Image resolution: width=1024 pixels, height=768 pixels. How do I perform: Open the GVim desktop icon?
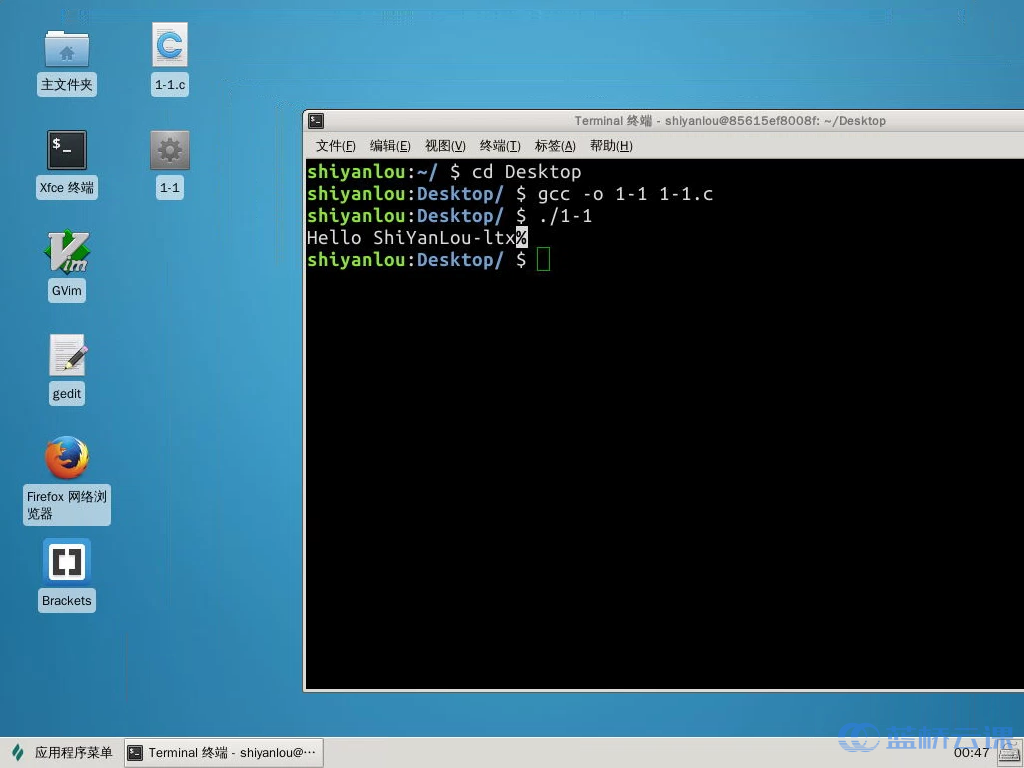click(x=67, y=251)
